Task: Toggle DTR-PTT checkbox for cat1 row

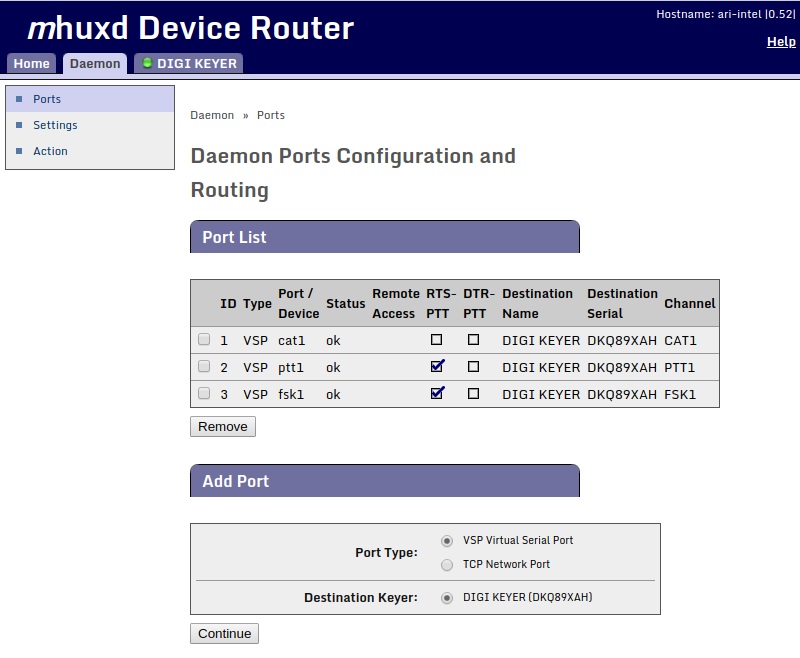Action: point(473,340)
